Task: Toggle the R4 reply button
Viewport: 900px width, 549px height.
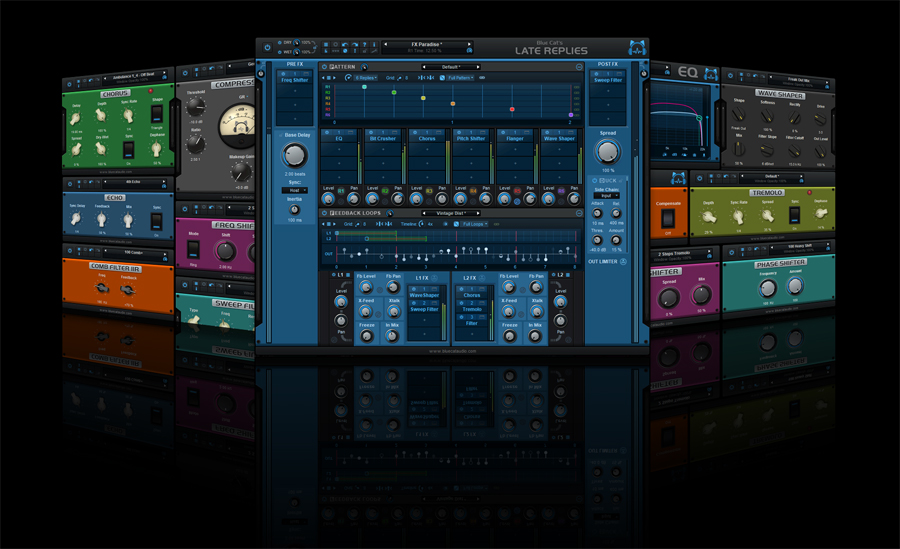Action: 474,191
